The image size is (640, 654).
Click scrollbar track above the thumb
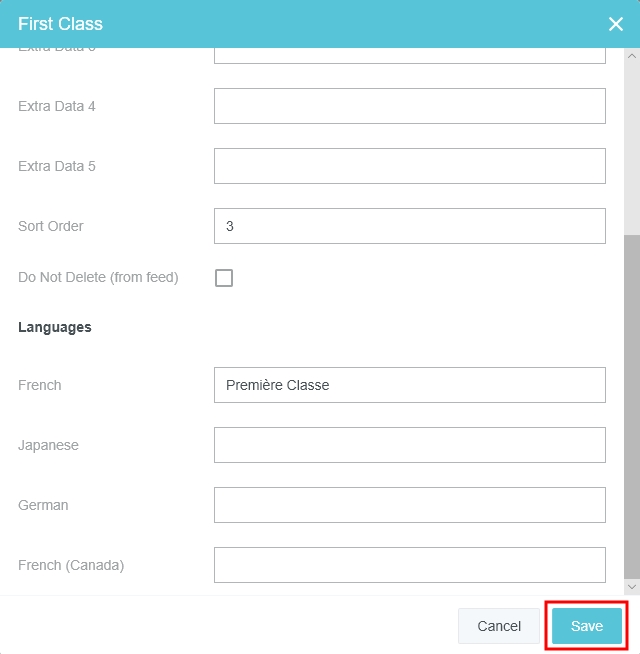pos(631,140)
